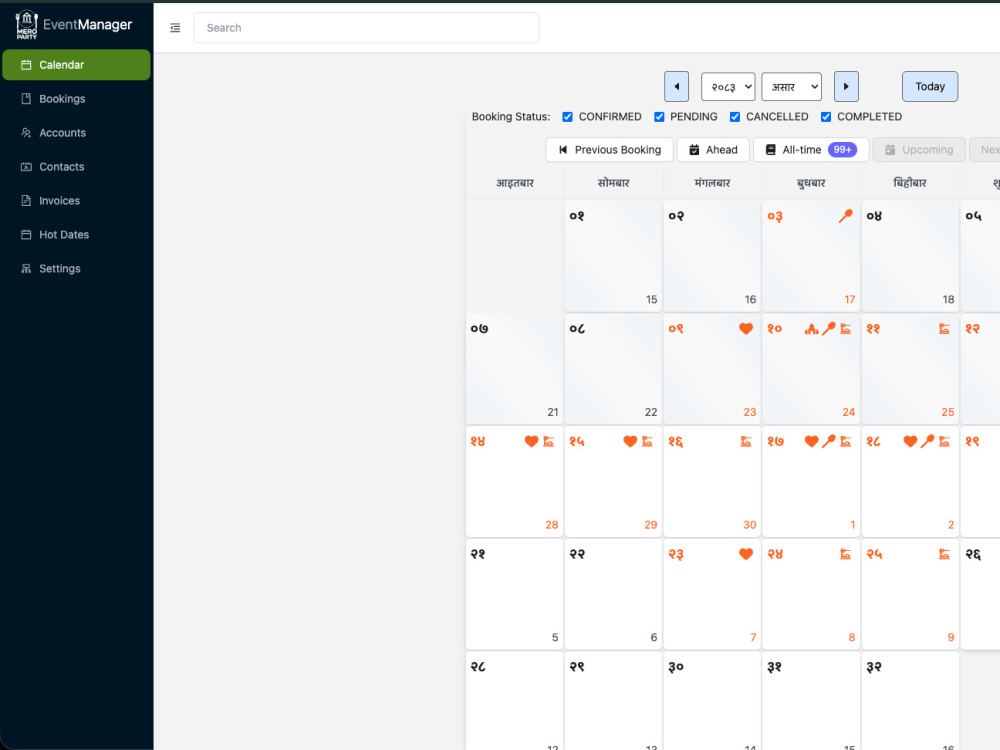Select calendar date ०७ (21)
This screenshot has height=750, width=1000.
(x=515, y=369)
